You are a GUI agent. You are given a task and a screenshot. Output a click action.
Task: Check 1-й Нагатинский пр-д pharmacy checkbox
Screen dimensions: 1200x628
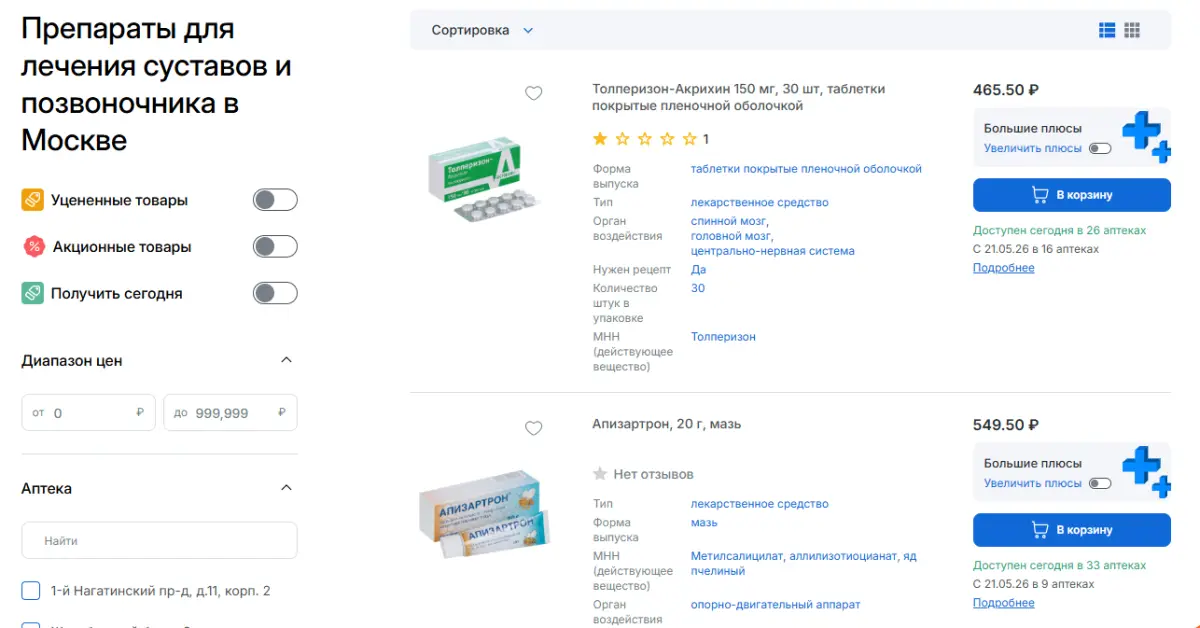coord(31,591)
